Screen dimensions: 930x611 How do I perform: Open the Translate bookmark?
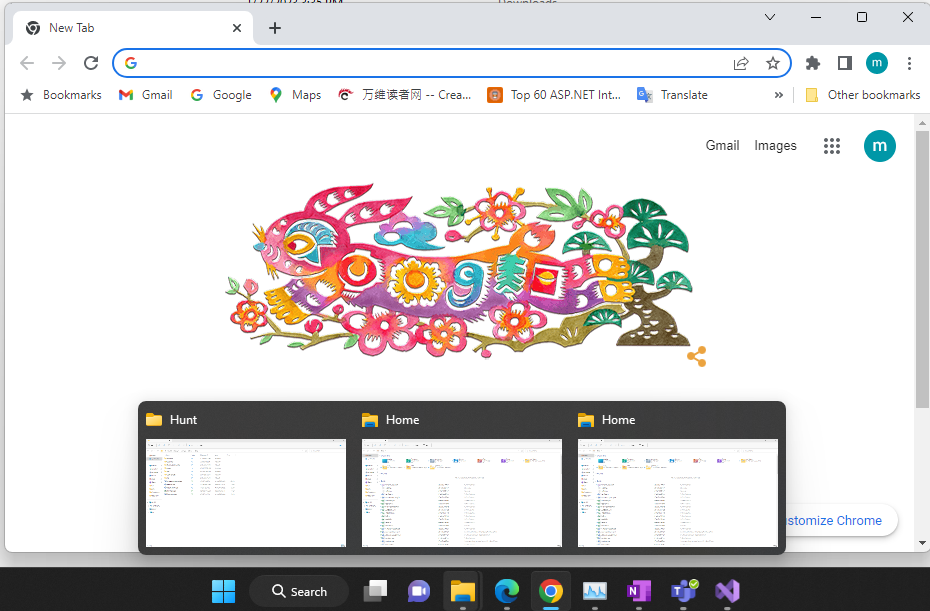pyautogui.click(x=673, y=95)
